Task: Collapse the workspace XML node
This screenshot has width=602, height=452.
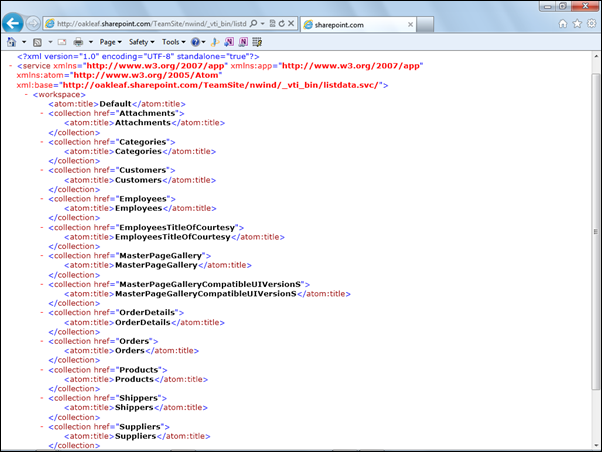Action: 25,94
